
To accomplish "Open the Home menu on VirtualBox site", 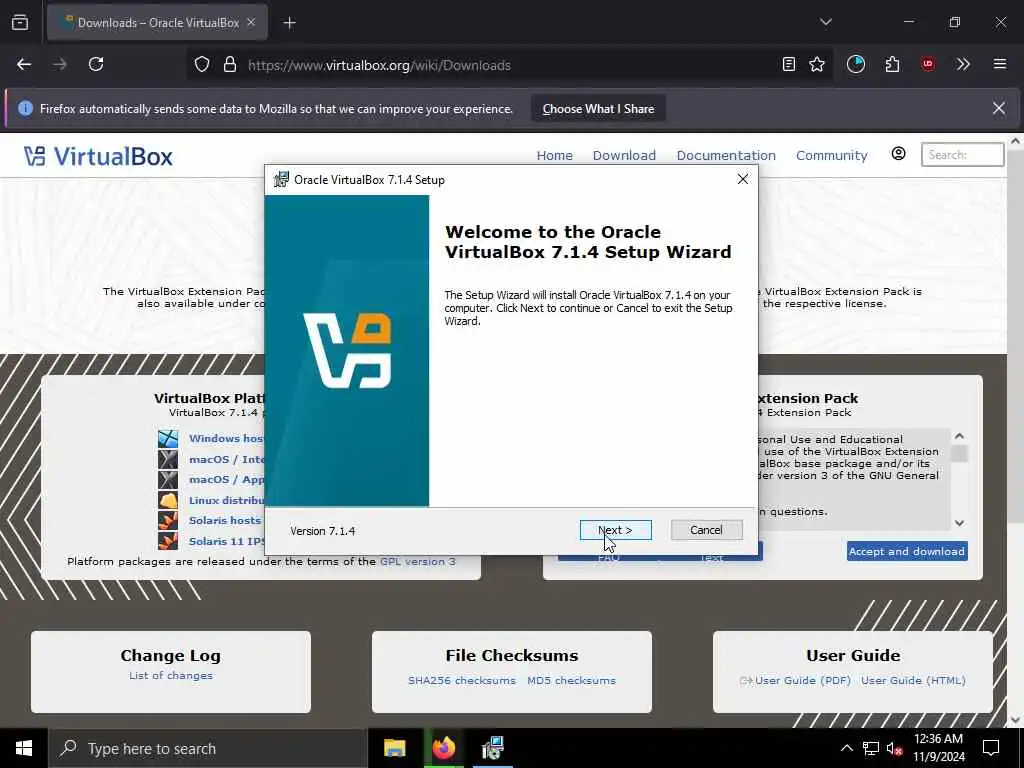I will tap(554, 155).
